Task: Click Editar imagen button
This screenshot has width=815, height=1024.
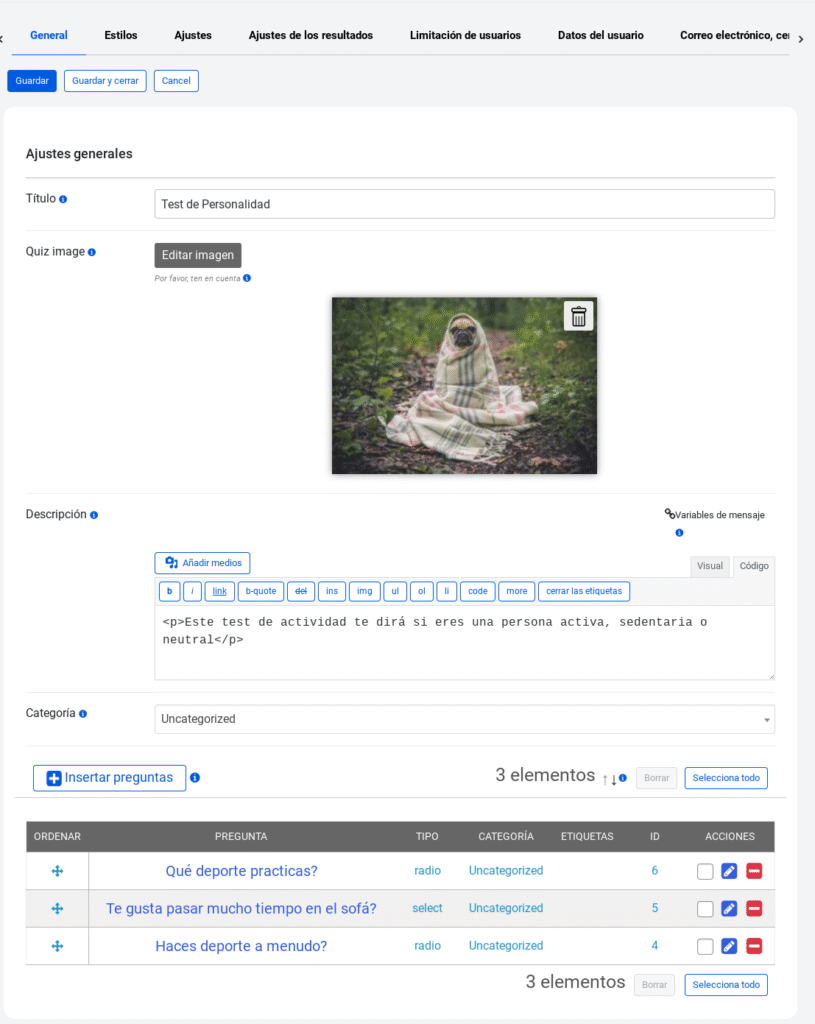Action: (198, 255)
